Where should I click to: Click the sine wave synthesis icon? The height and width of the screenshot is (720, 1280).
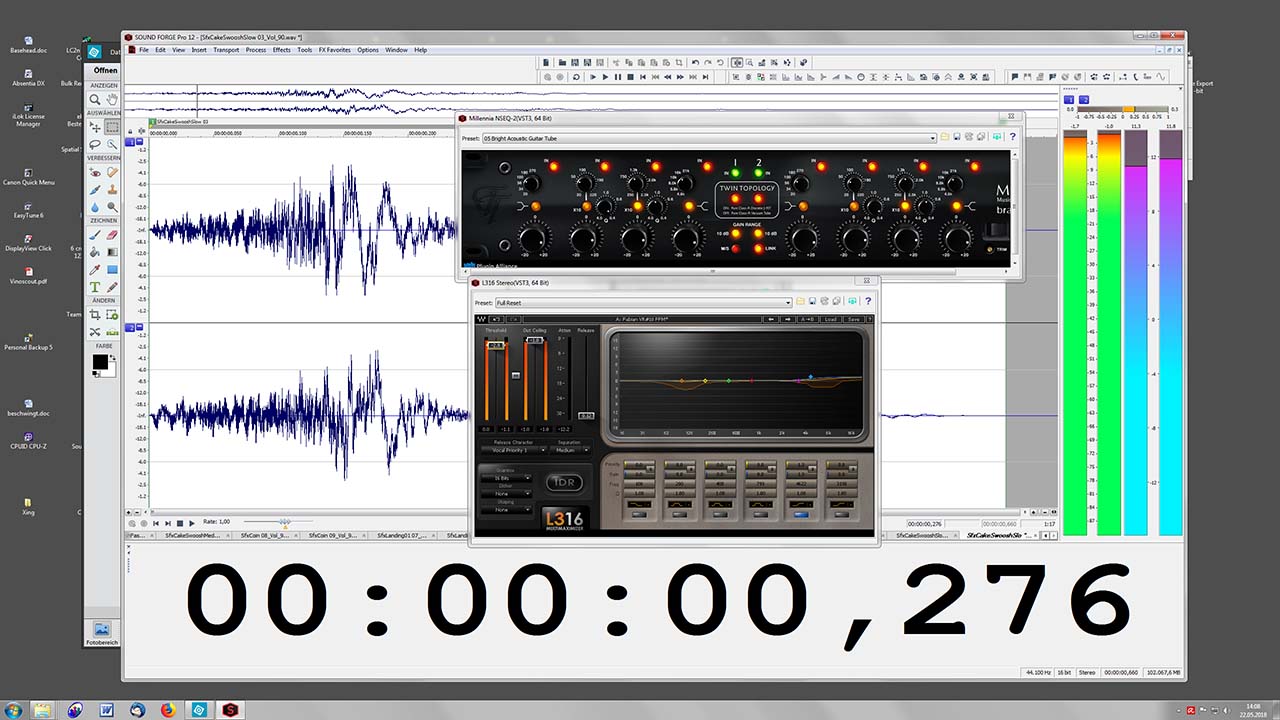pos(1160,77)
